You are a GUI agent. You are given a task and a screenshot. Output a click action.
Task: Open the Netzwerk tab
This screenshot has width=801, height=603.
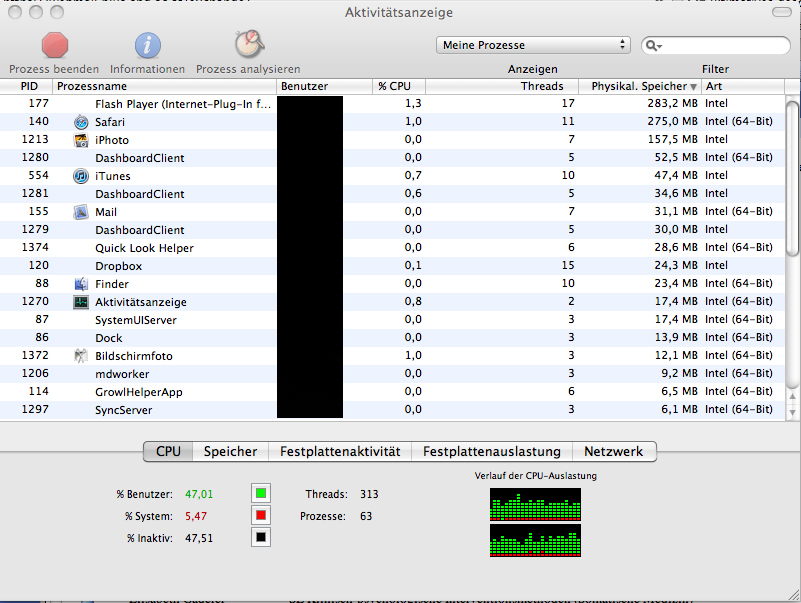click(x=614, y=452)
